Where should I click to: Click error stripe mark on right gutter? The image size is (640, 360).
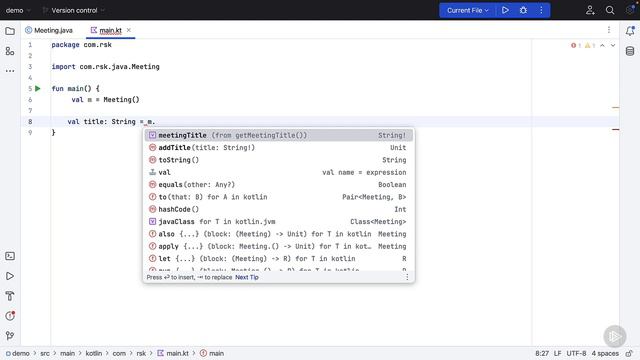point(616,129)
